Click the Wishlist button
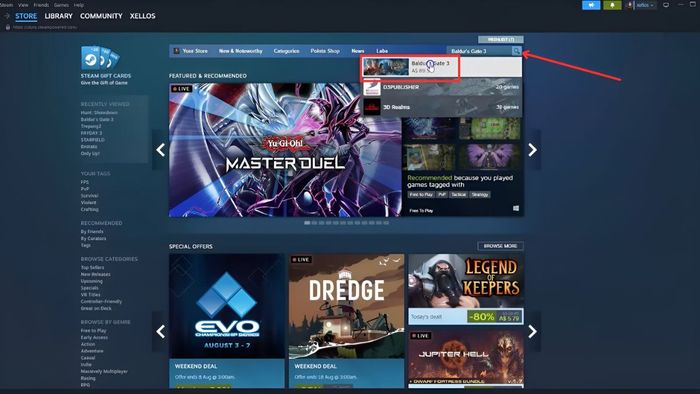 (x=500, y=40)
